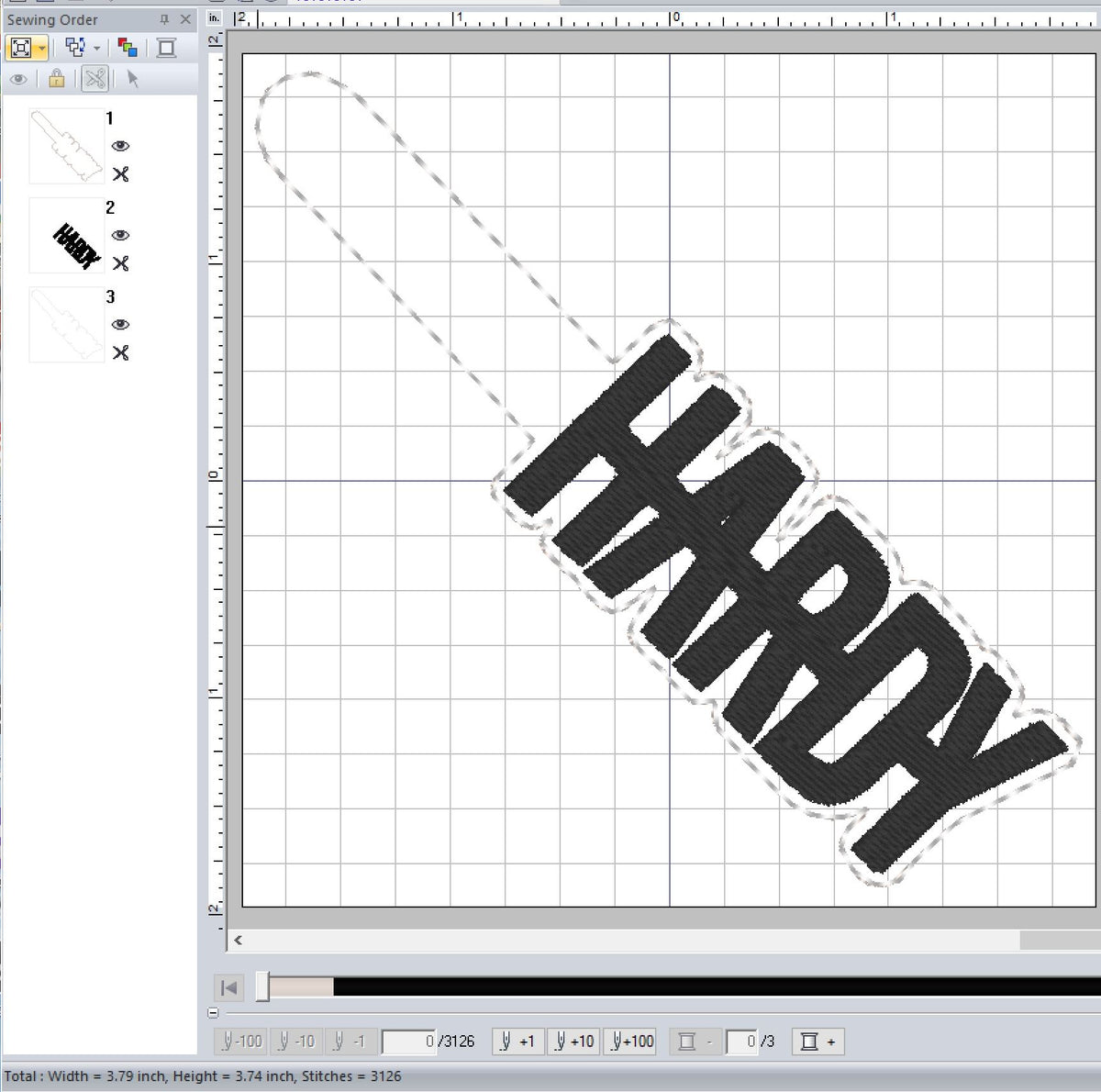The height and width of the screenshot is (1092, 1101).
Task: Unpin the Sewing Order panel
Action: [x=163, y=19]
